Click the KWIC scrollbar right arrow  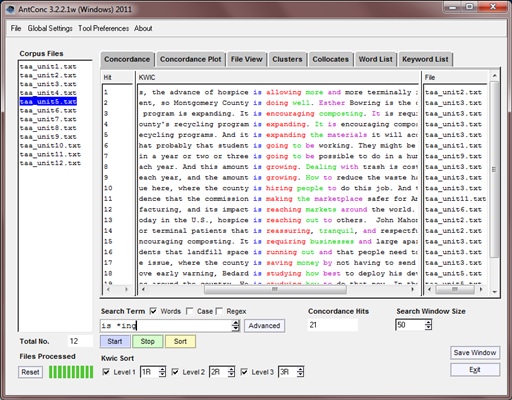pyautogui.click(x=413, y=289)
